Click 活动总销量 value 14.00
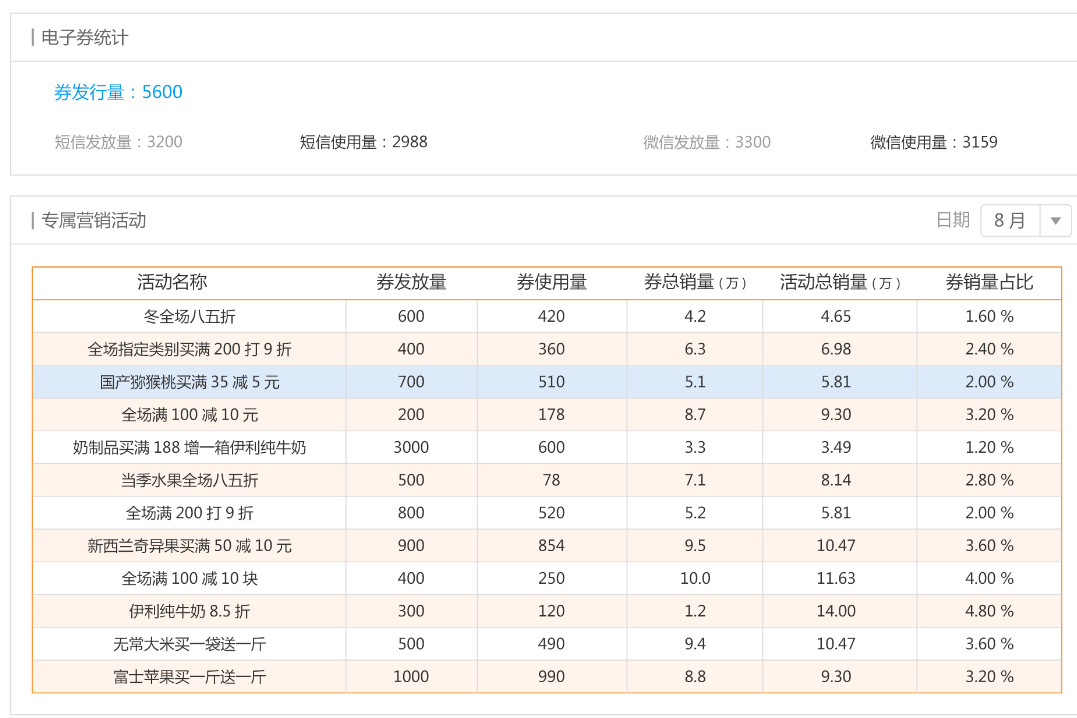This screenshot has height=718, width=1077. coord(836,611)
